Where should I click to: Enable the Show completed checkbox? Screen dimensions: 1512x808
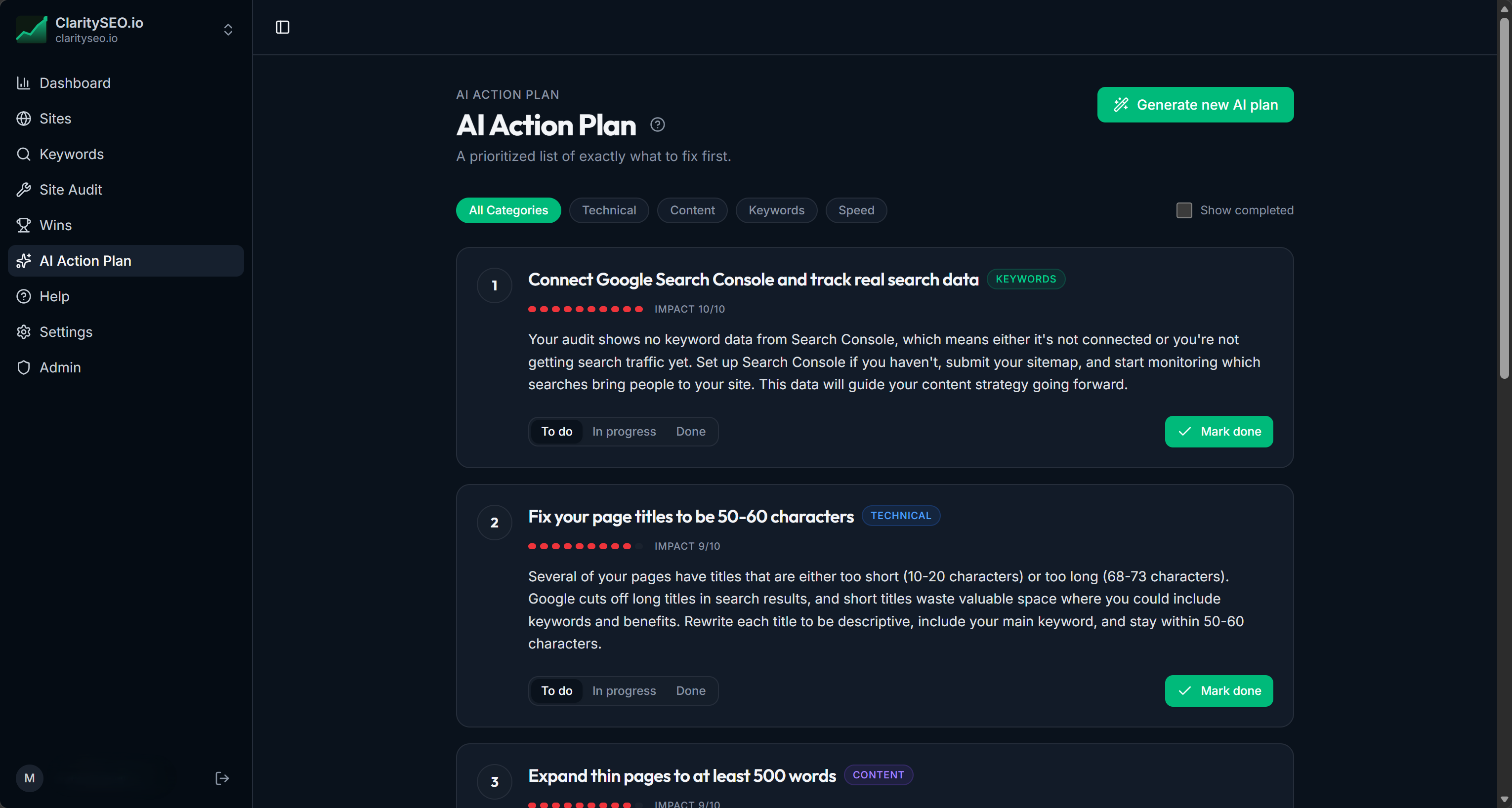(x=1184, y=210)
